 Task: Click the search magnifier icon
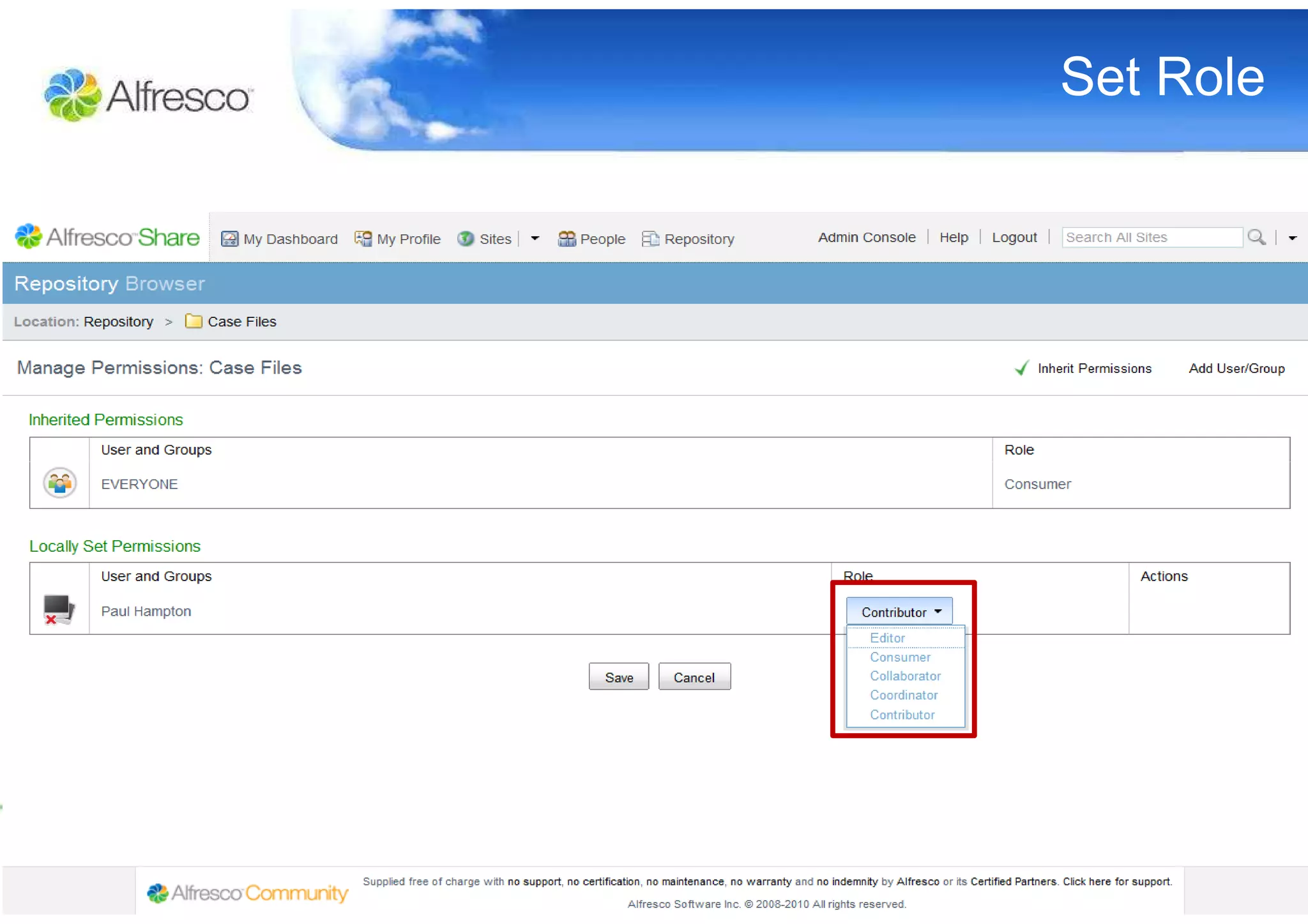point(1256,238)
